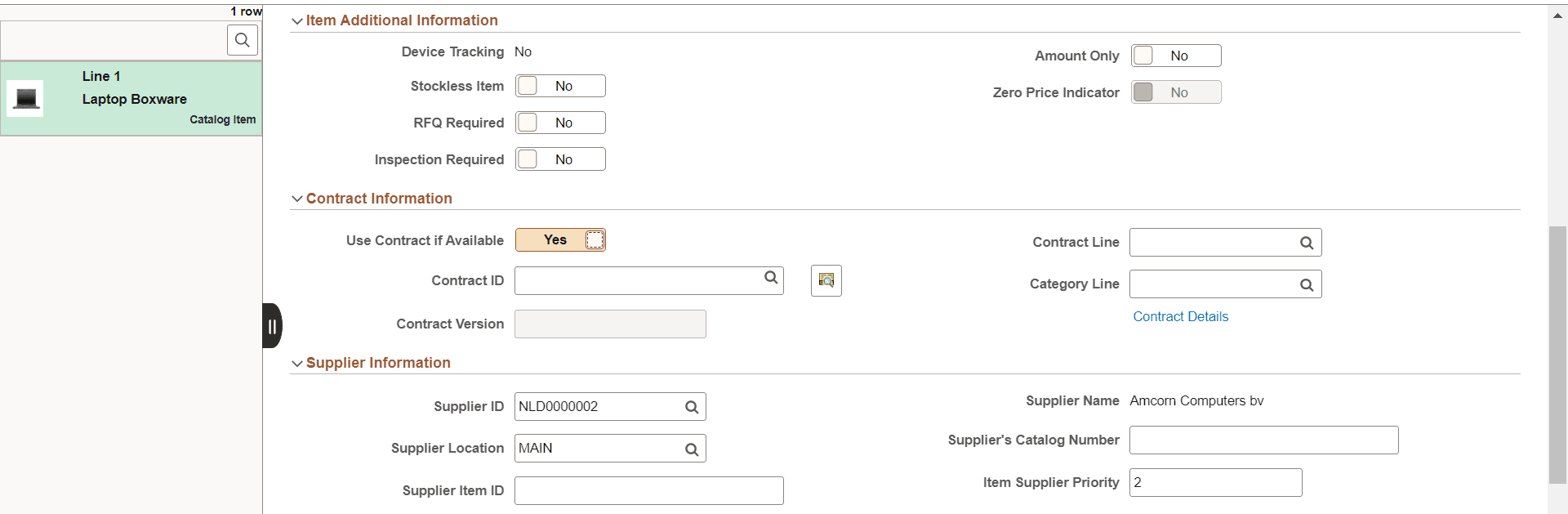
Task: Open the Supplier Location lookup magnifier
Action: [x=691, y=448]
